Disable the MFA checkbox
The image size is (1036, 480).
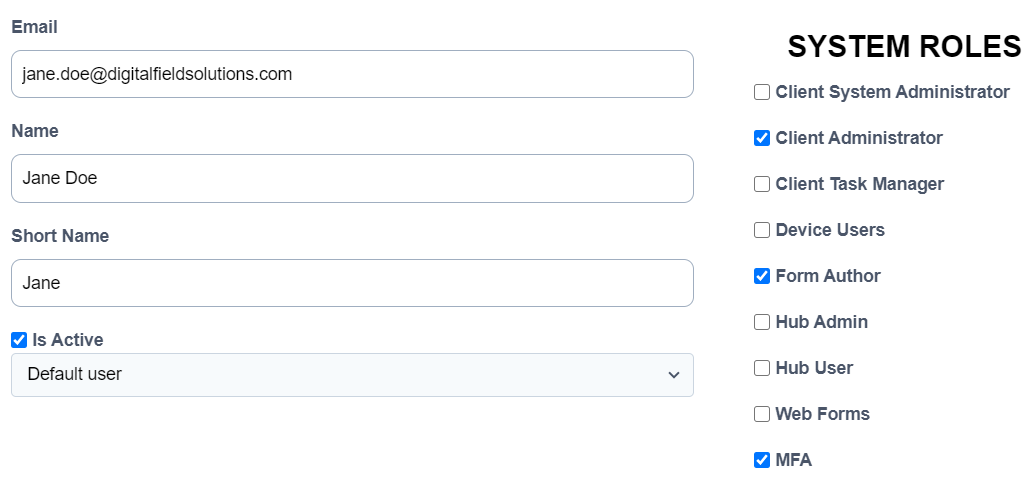[x=762, y=460]
